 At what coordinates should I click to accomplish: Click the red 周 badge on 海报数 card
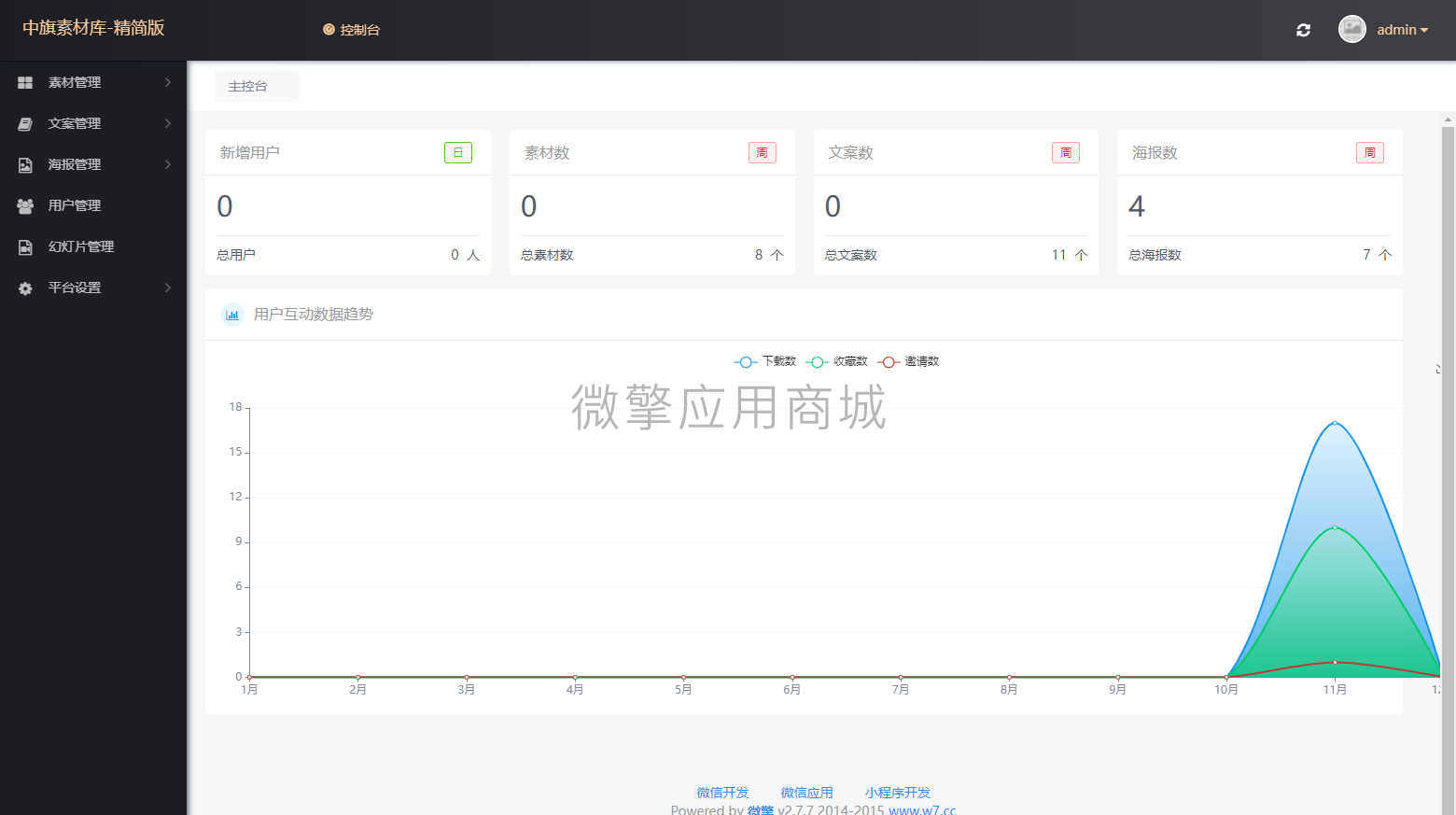1370,152
